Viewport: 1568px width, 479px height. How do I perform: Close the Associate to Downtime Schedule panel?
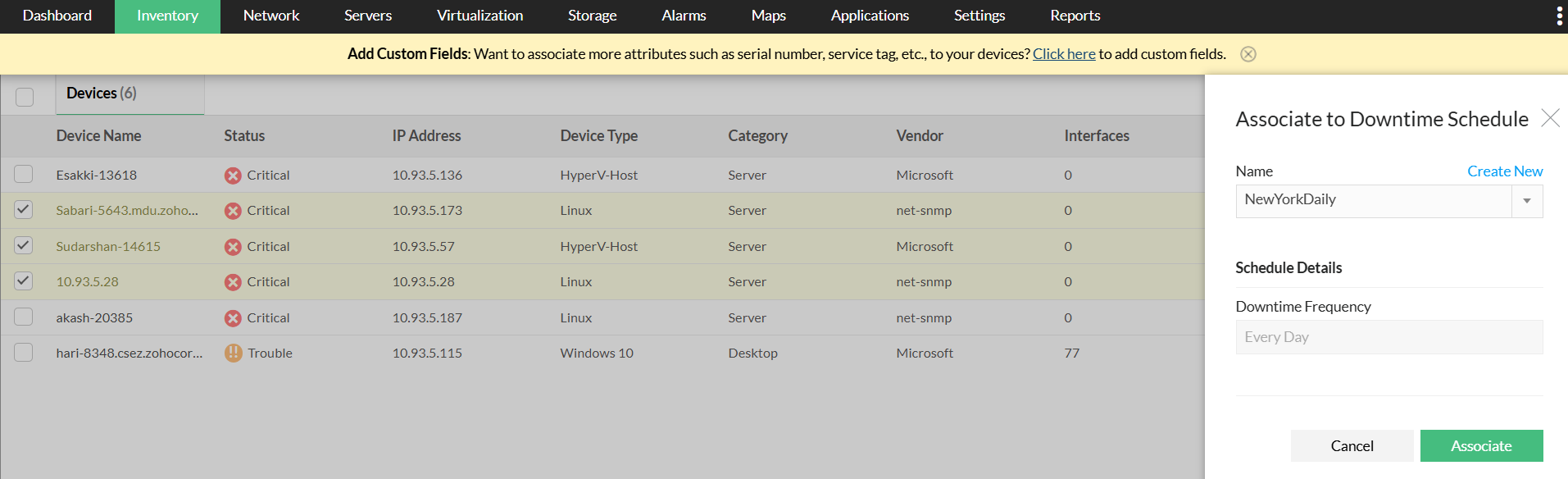pos(1550,118)
